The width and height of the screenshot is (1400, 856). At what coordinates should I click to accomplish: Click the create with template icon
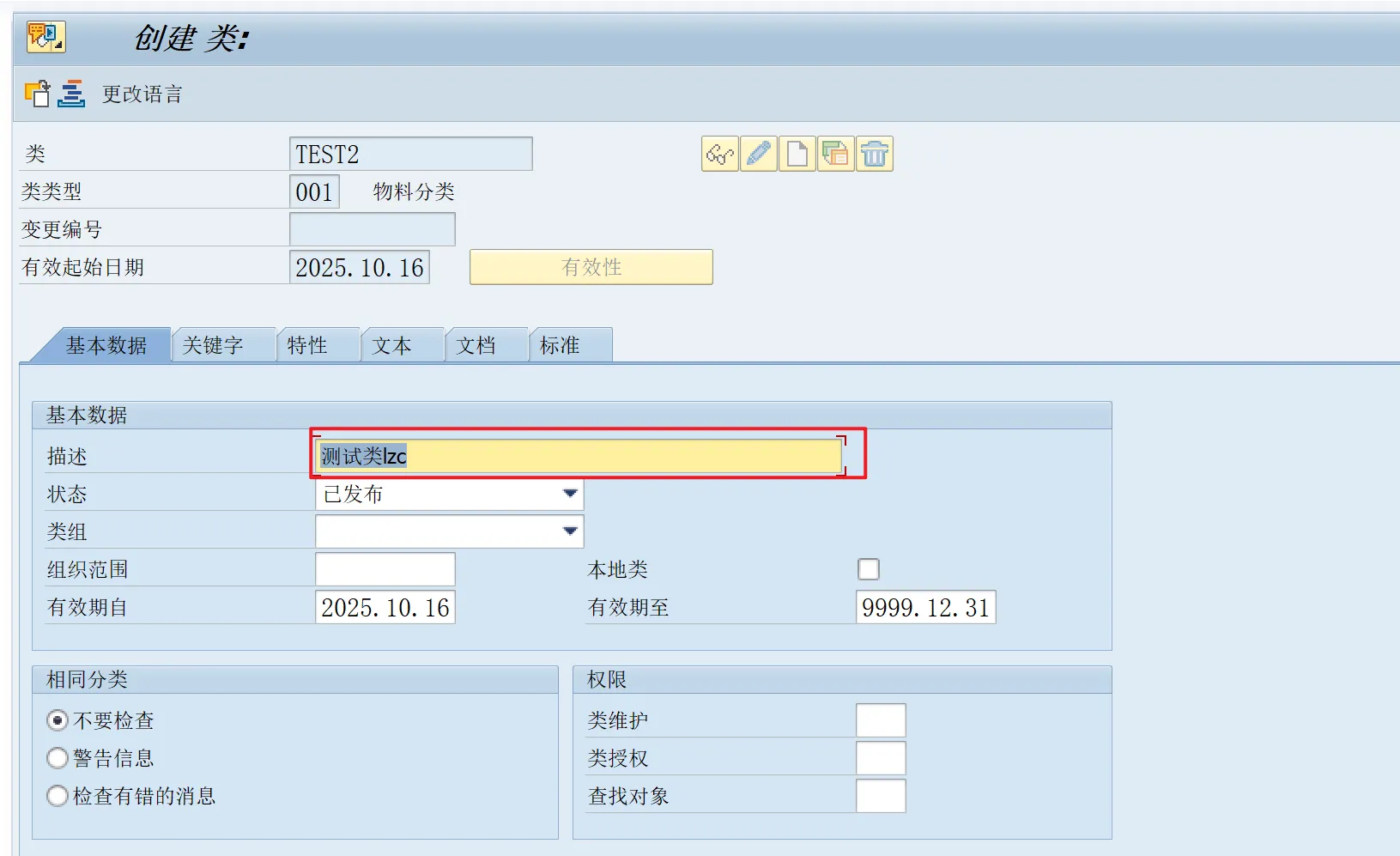[x=835, y=155]
